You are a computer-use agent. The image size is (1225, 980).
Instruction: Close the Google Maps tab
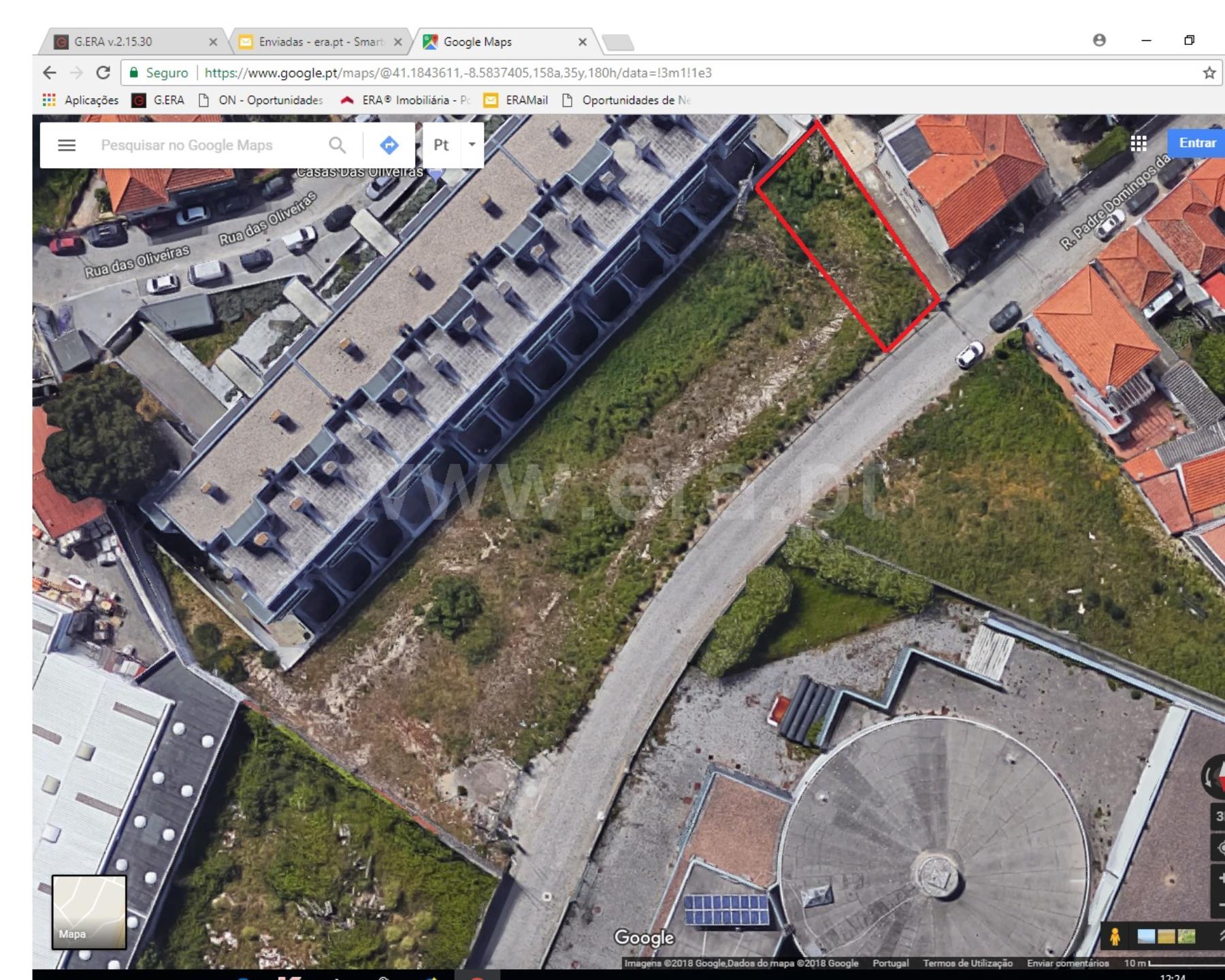[x=583, y=42]
